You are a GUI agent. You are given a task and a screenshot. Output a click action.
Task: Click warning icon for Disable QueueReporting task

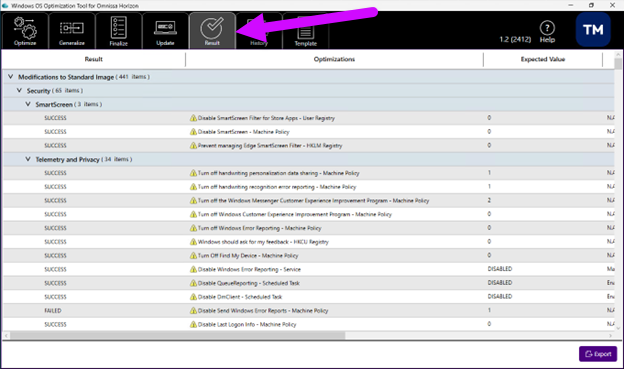(193, 283)
